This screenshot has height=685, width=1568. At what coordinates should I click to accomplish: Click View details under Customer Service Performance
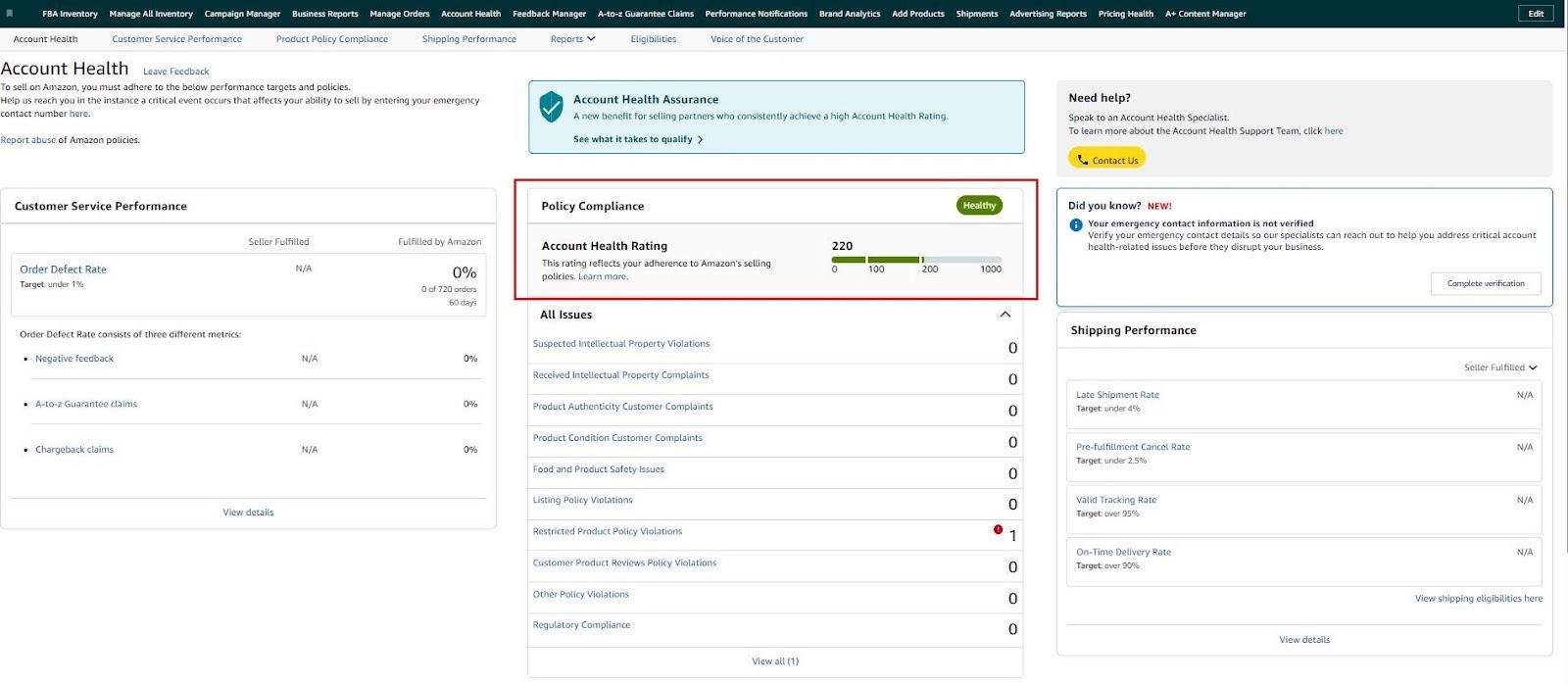pos(248,513)
